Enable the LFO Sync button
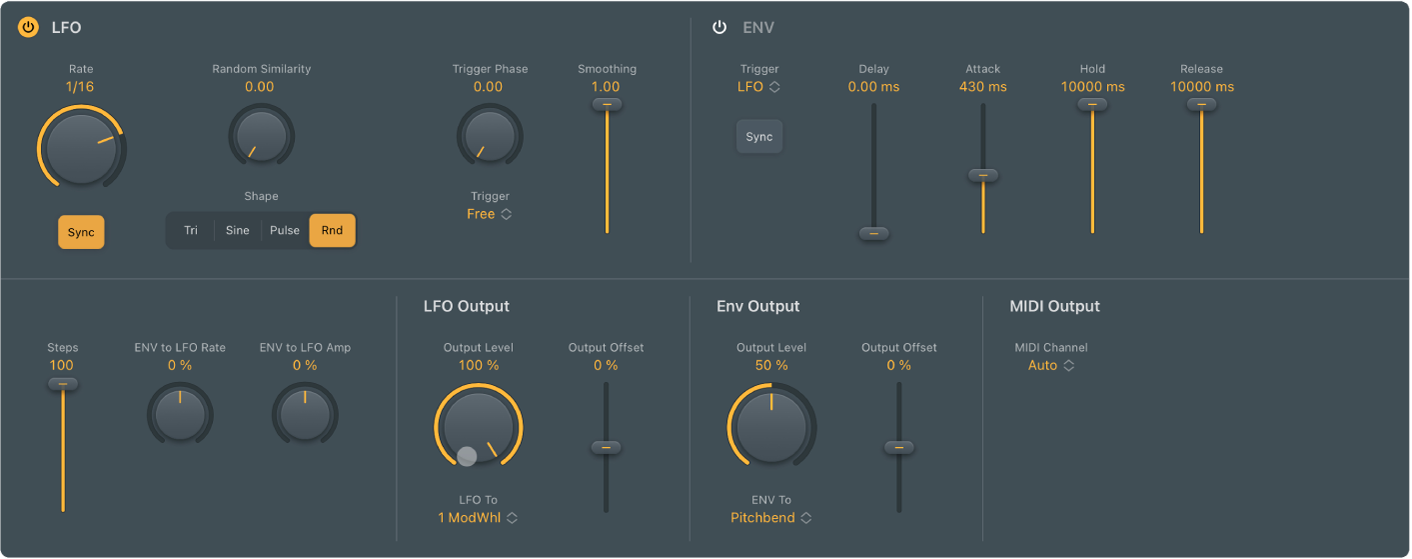This screenshot has height=559, width=1412. coord(81,232)
